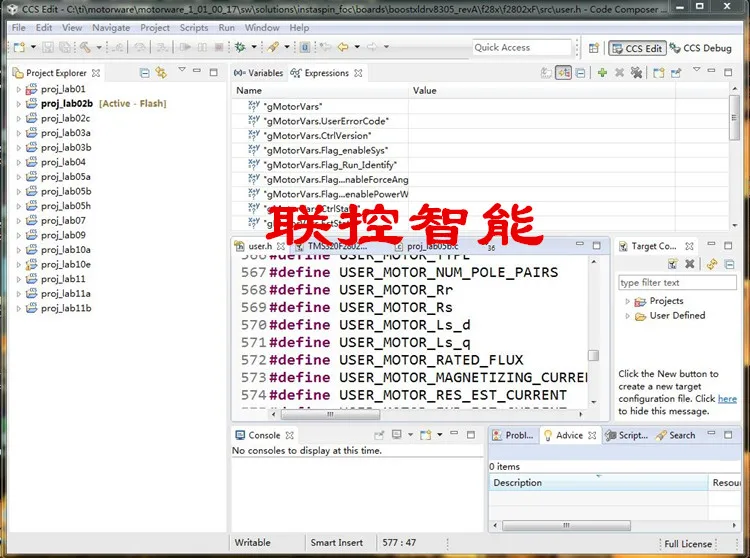The width and height of the screenshot is (750, 558).
Task: Switch to CCS Edit perspective
Action: click(x=637, y=48)
